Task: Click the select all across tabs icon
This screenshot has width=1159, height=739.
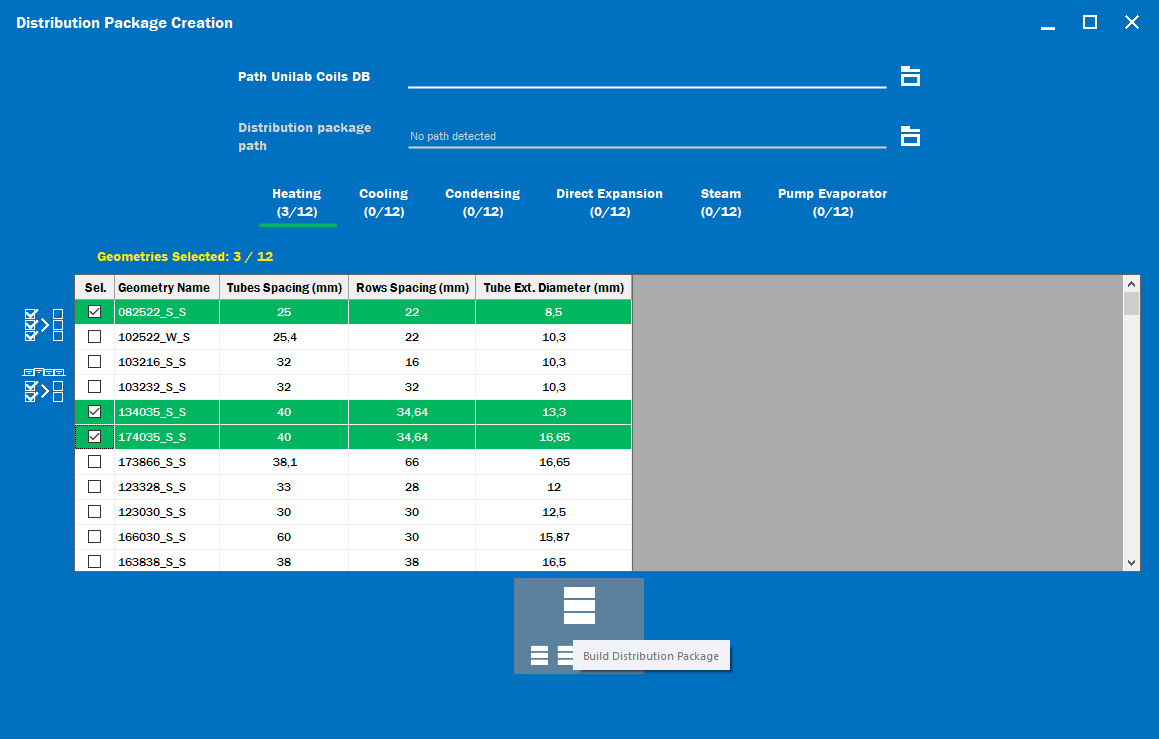Action: point(44,386)
